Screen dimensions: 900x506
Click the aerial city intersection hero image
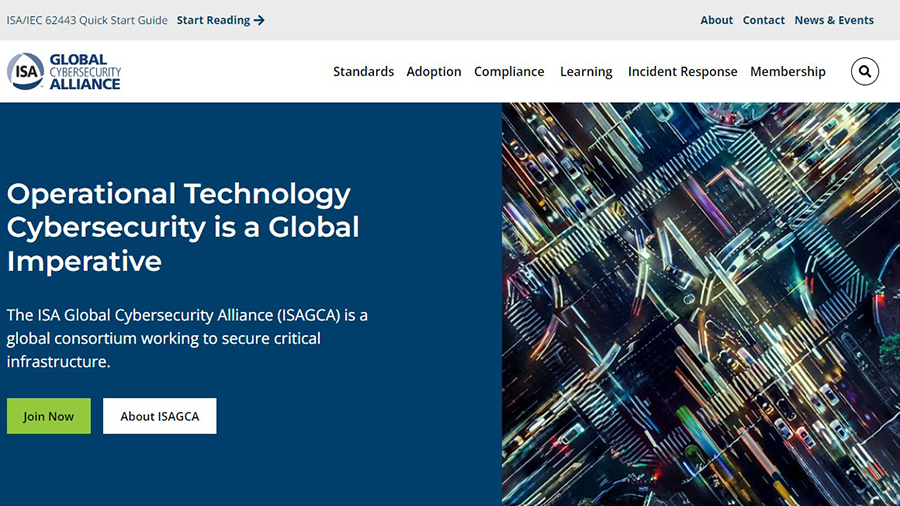pyautogui.click(x=701, y=304)
